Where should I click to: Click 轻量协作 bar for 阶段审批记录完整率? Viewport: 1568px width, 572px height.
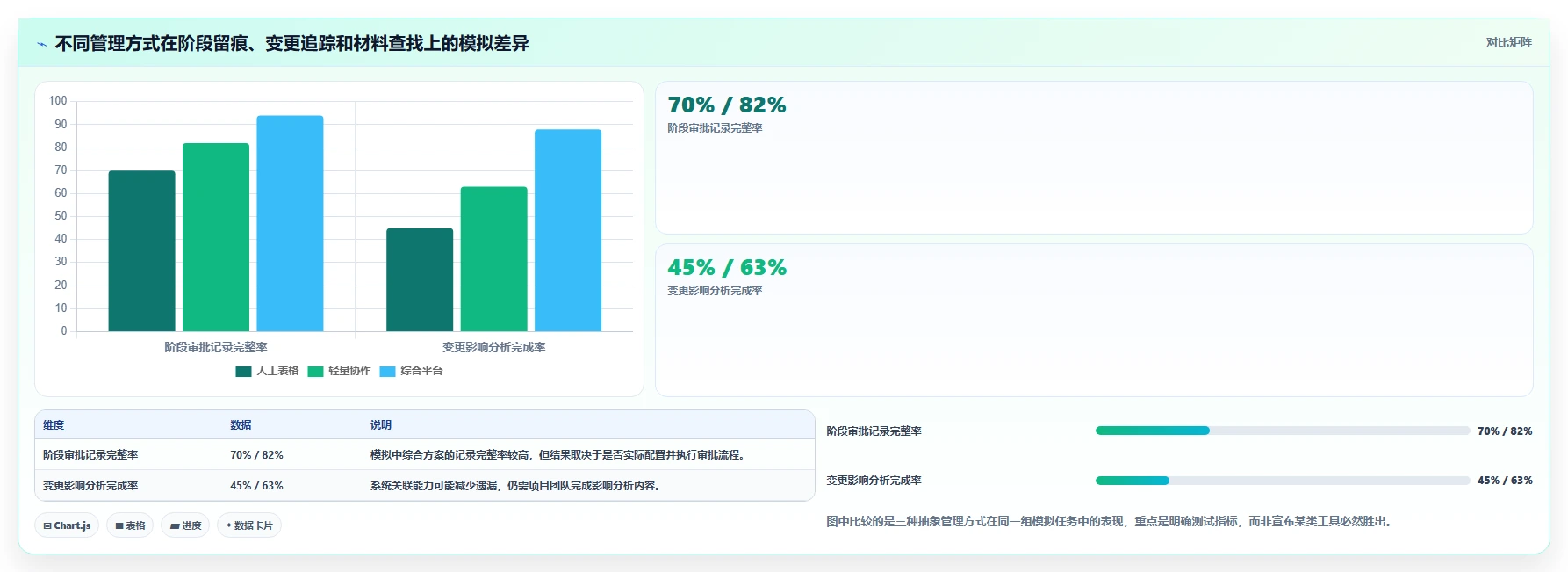pyautogui.click(x=216, y=237)
